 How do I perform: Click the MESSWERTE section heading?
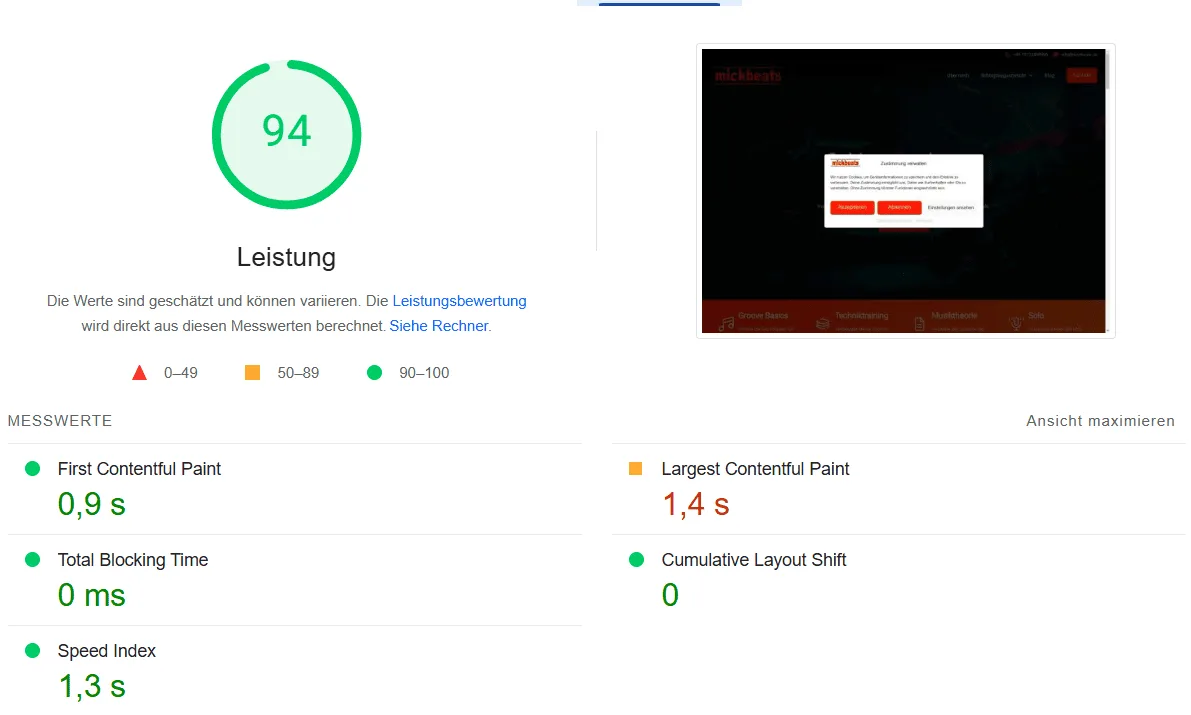pos(60,421)
